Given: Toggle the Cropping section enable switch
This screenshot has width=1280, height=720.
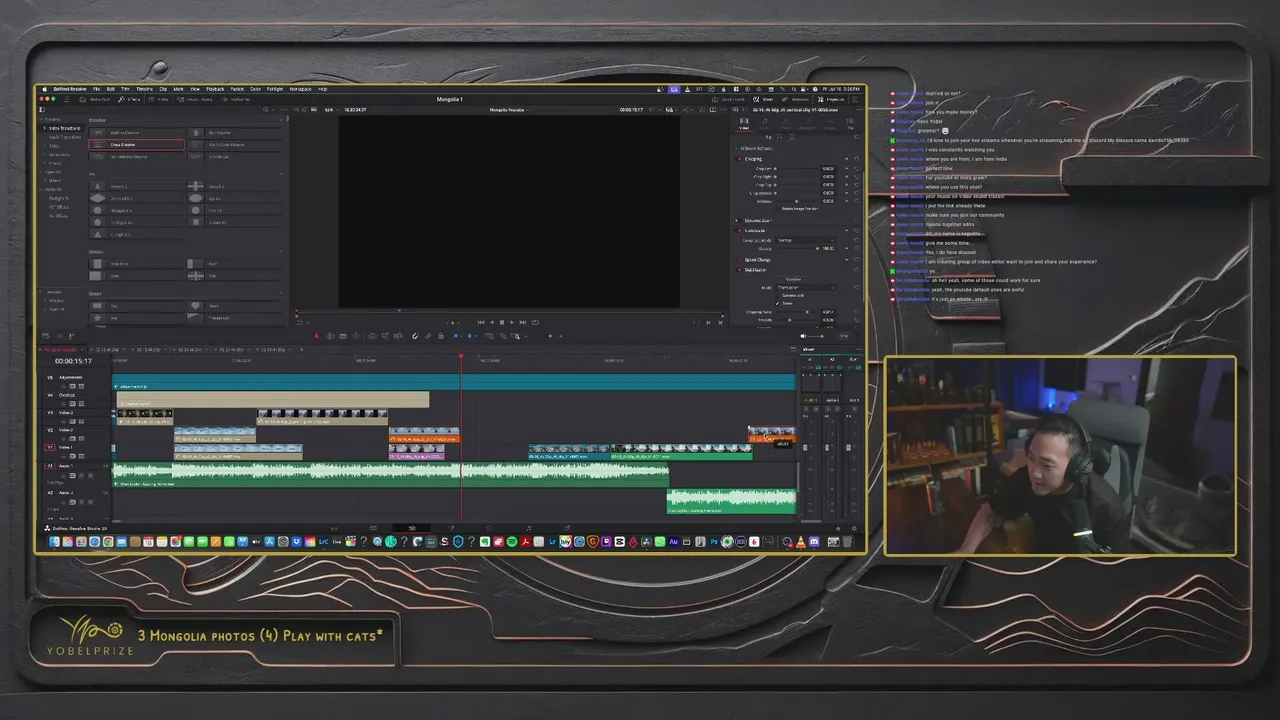Looking at the screenshot, I should coord(739,159).
